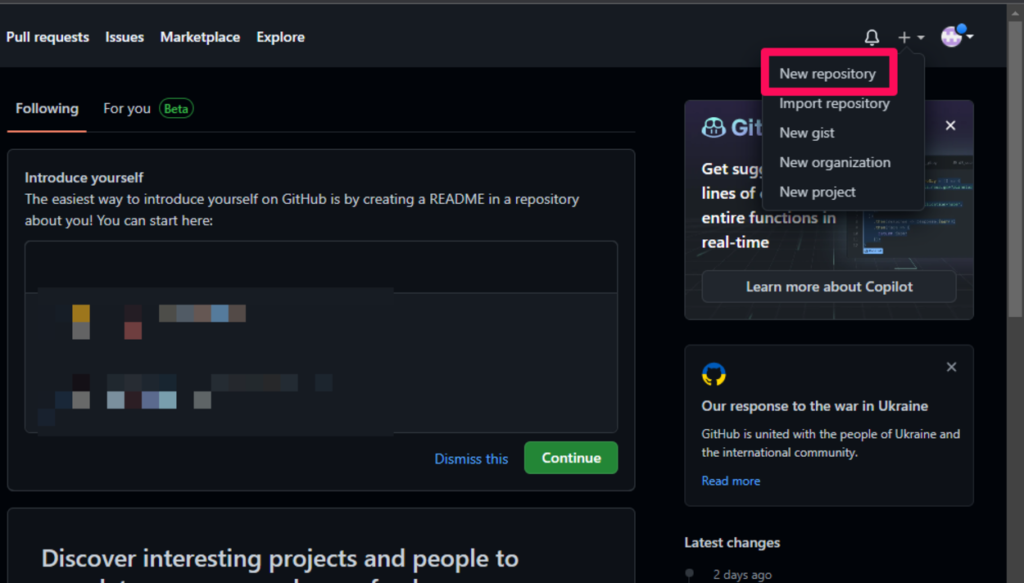Screen dimensions: 1024x583
Task: Open the Read more link
Action: point(730,481)
